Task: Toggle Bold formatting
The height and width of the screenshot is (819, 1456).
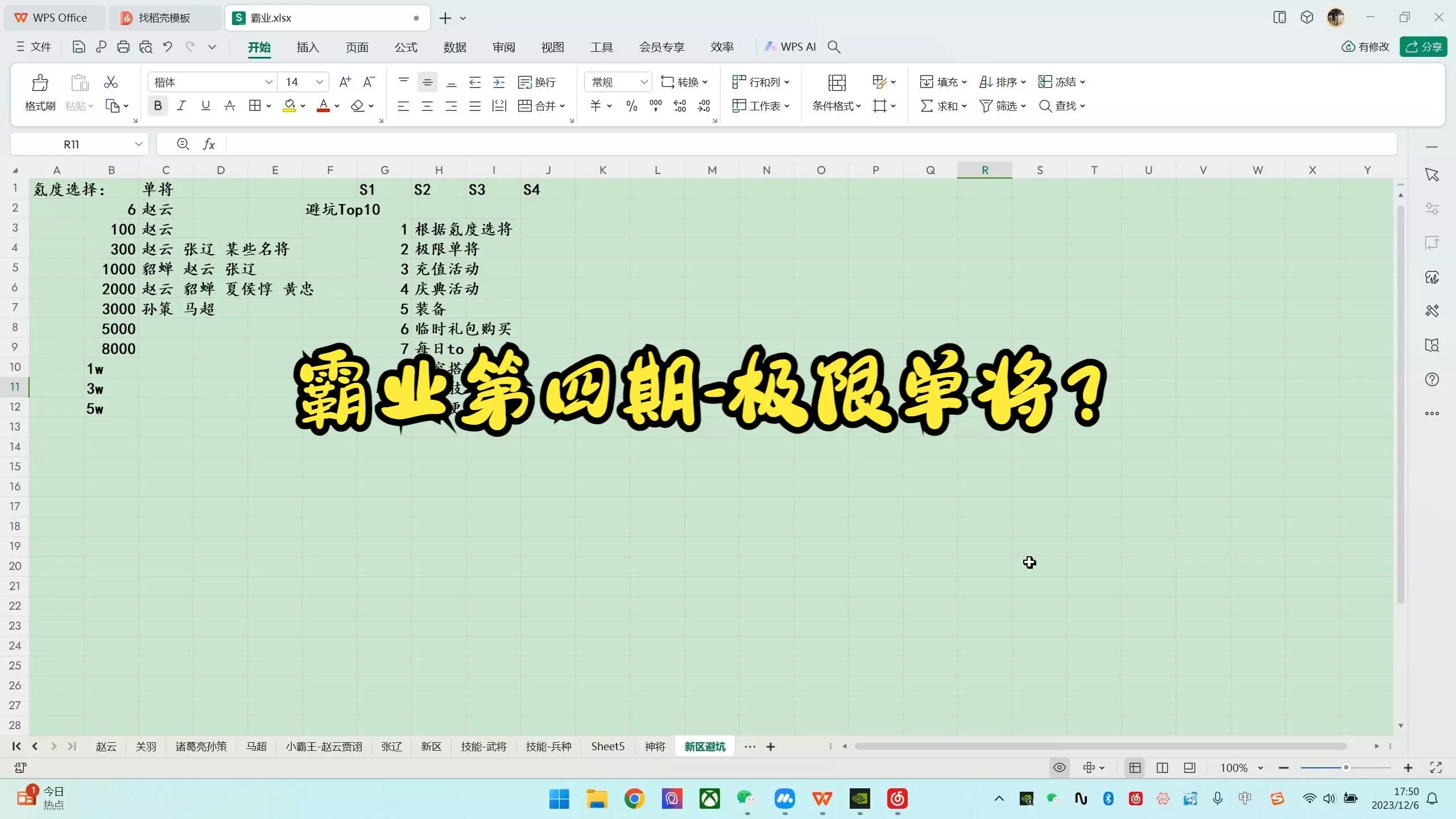Action: pyautogui.click(x=158, y=106)
